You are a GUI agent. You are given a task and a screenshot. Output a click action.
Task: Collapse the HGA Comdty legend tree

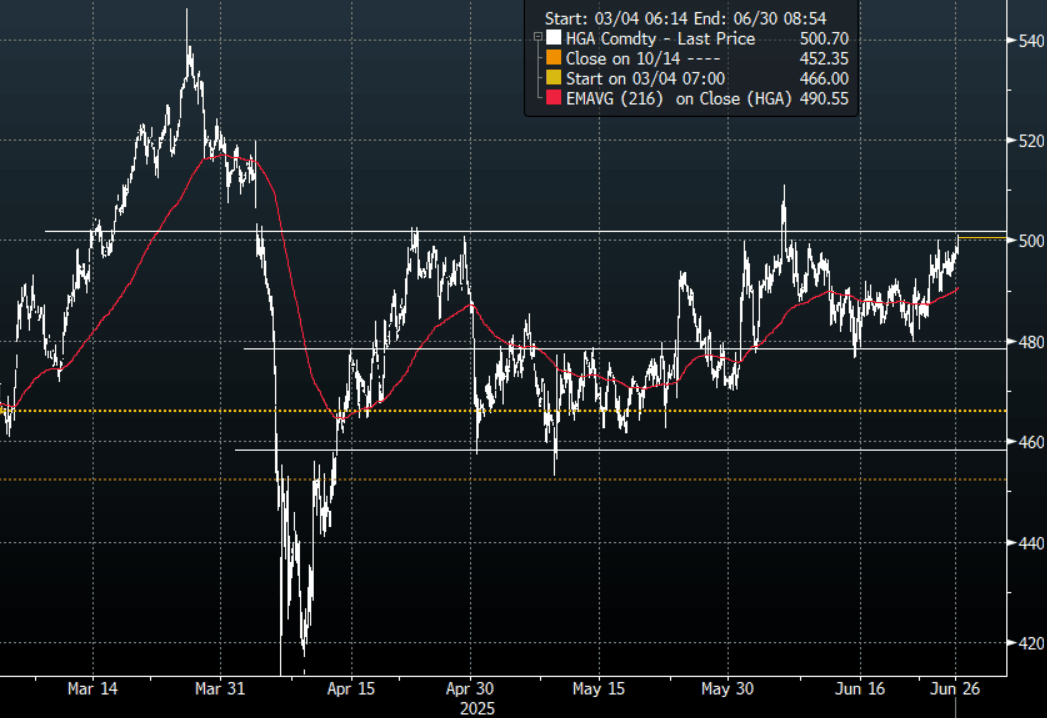coord(536,38)
